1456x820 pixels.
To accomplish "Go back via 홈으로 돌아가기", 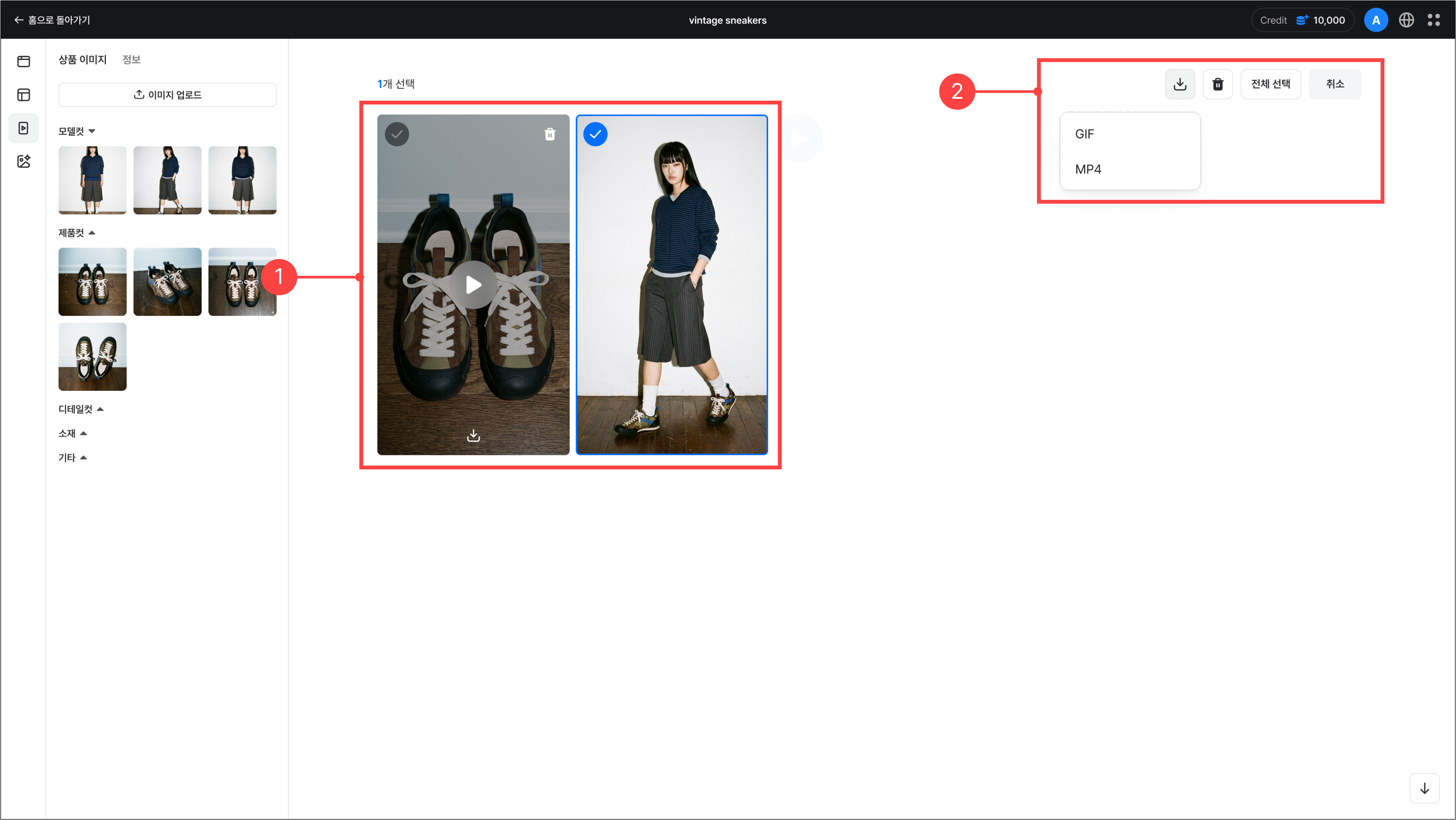I will (x=52, y=20).
